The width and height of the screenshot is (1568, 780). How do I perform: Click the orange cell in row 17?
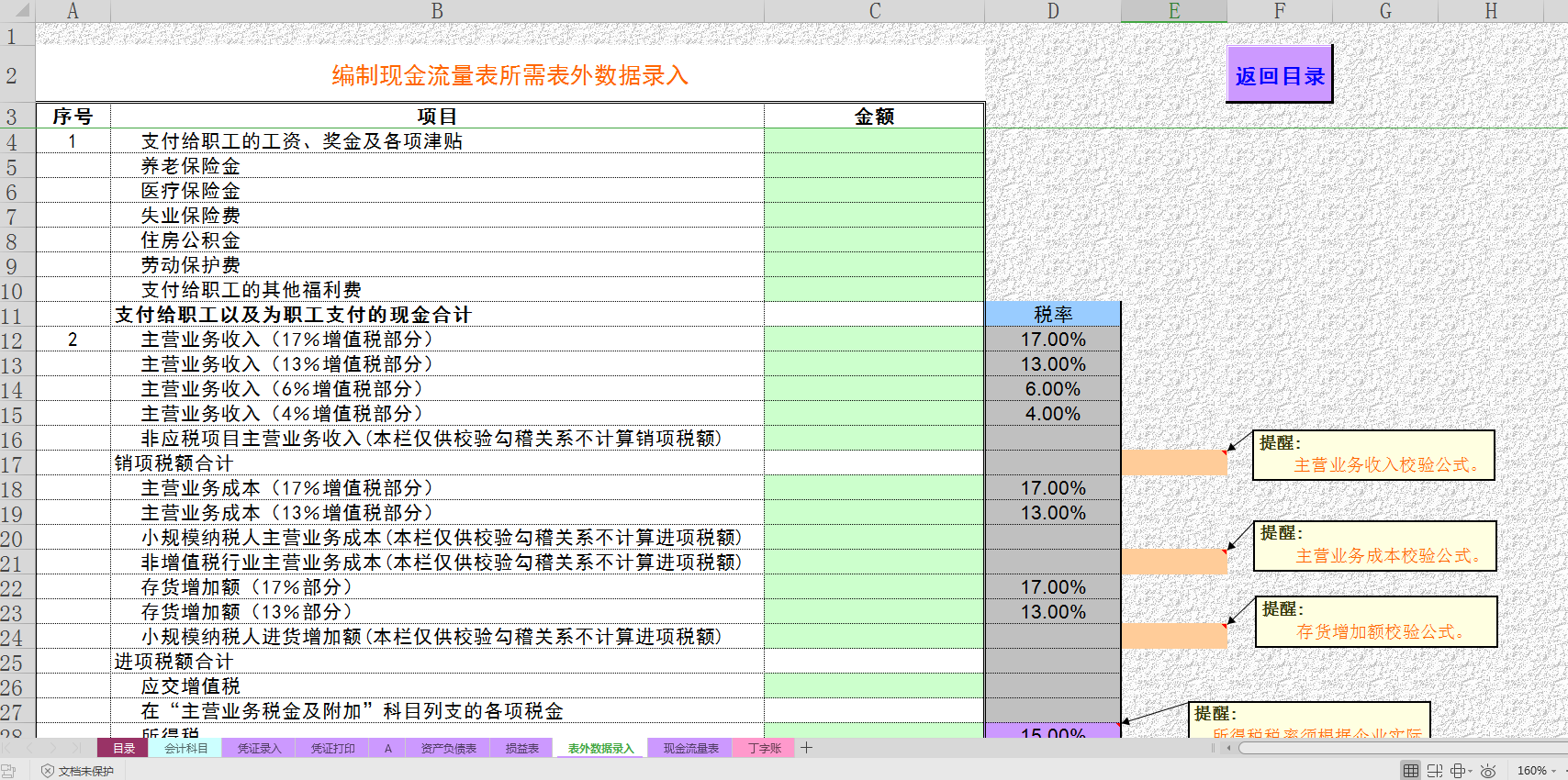click(1174, 463)
